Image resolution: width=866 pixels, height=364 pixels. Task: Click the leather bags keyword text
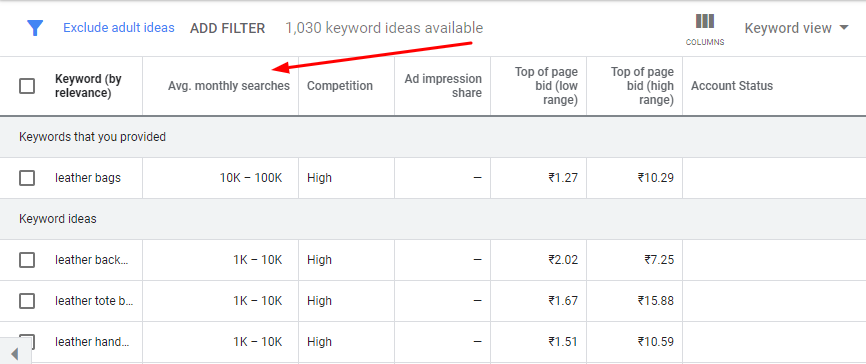(x=88, y=178)
